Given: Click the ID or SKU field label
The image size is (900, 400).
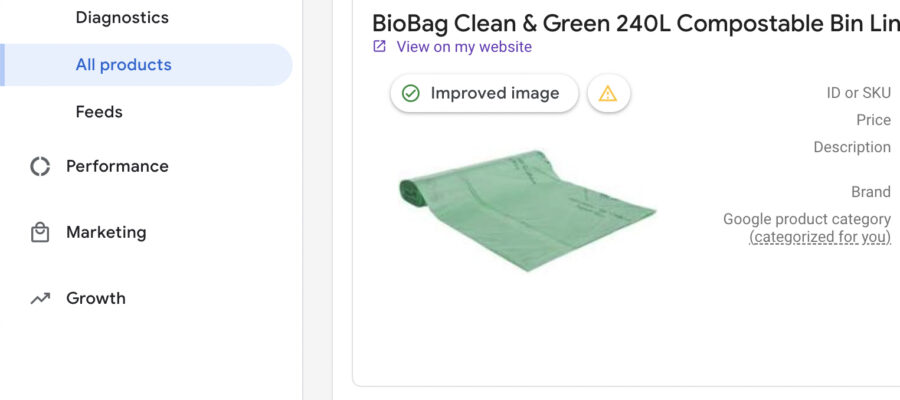Looking at the screenshot, I should (x=858, y=93).
